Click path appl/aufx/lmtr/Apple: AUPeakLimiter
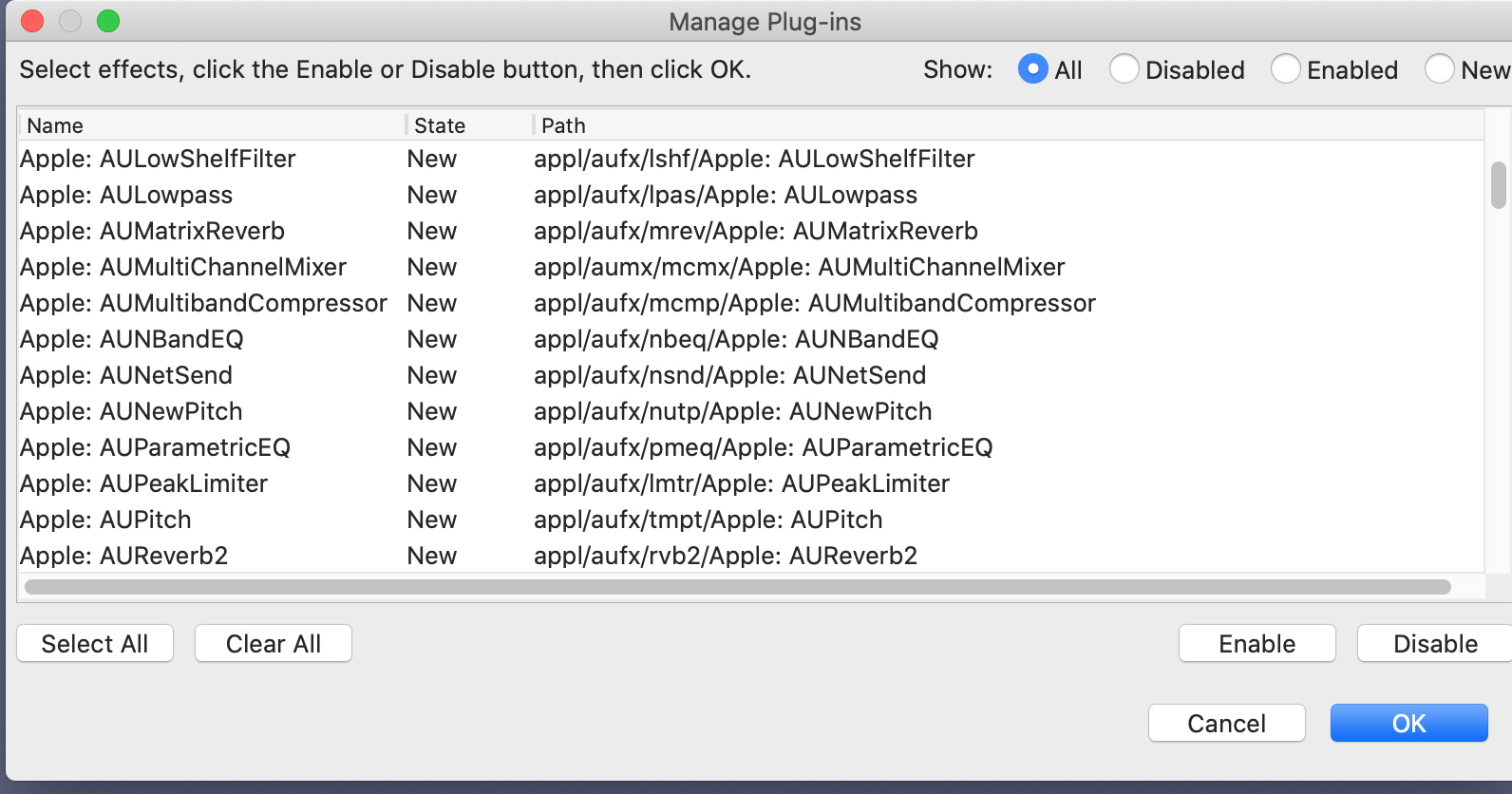The height and width of the screenshot is (794, 1512). 742,483
